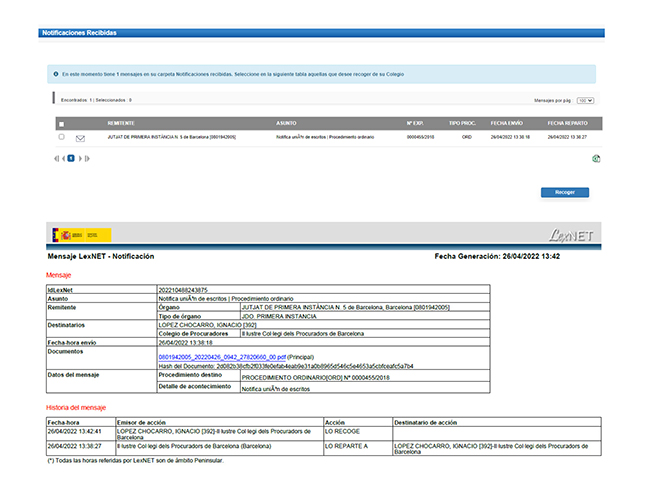Sort by the ASUNTO column header

[x=286, y=123]
